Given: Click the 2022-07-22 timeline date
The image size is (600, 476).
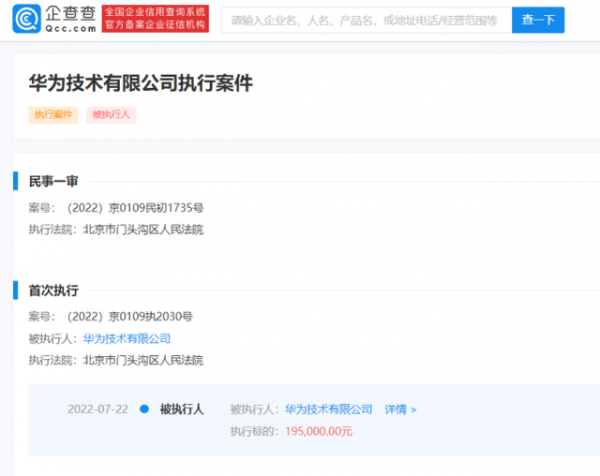Looking at the screenshot, I should point(96,409).
